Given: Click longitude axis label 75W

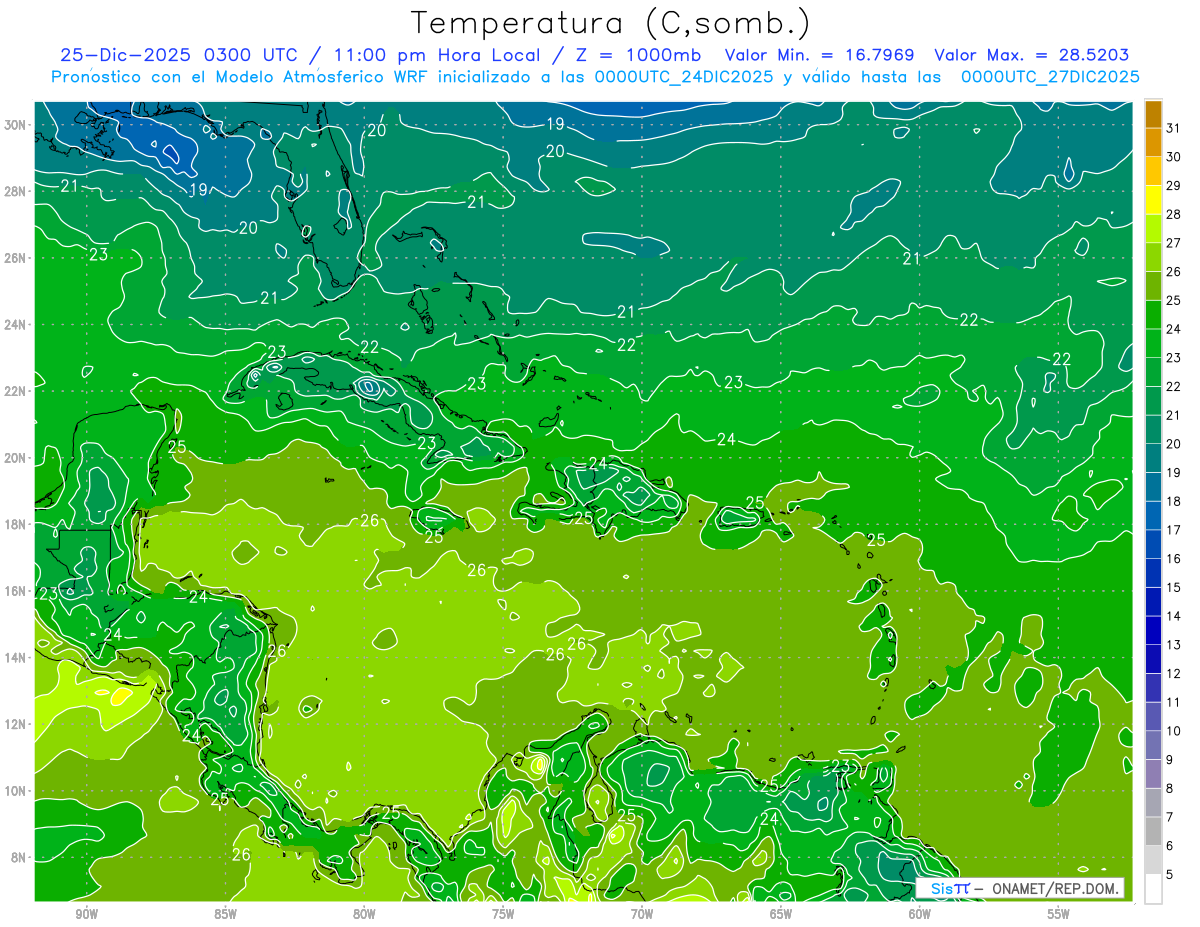Looking at the screenshot, I should [x=503, y=914].
